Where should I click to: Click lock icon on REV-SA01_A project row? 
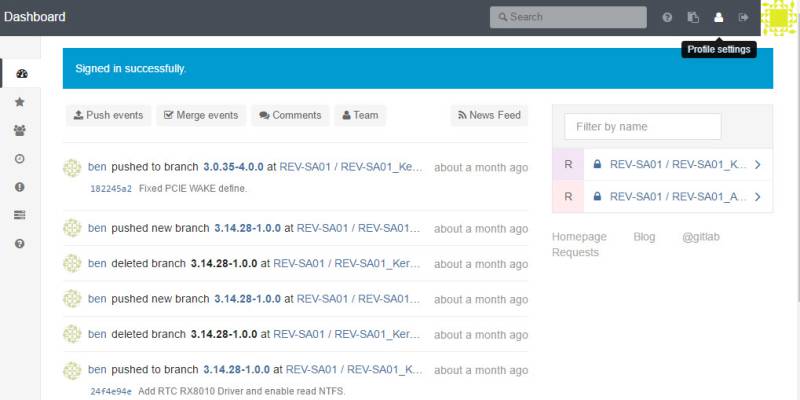click(597, 196)
